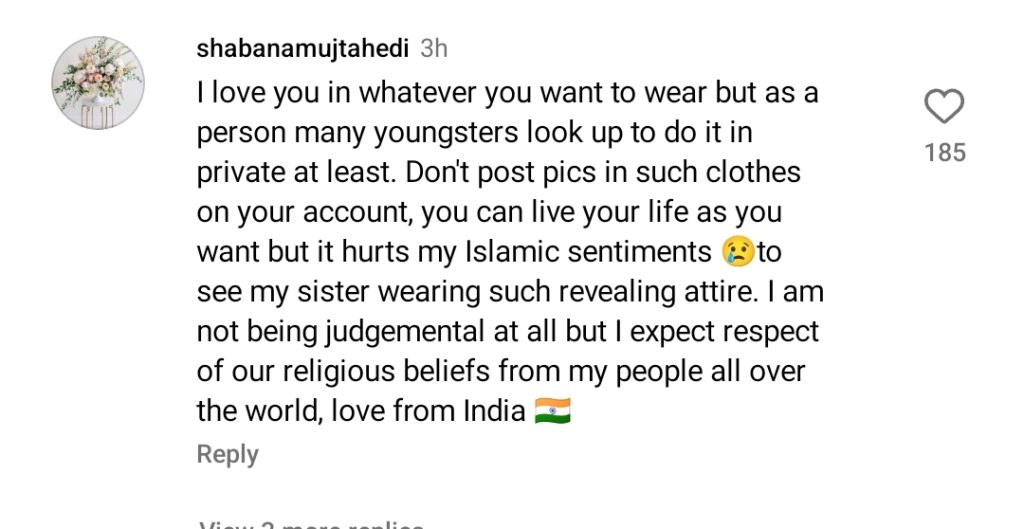The width and height of the screenshot is (1024, 529).
Task: Reply to shabanamujtahedi's comment
Action: [x=228, y=454]
